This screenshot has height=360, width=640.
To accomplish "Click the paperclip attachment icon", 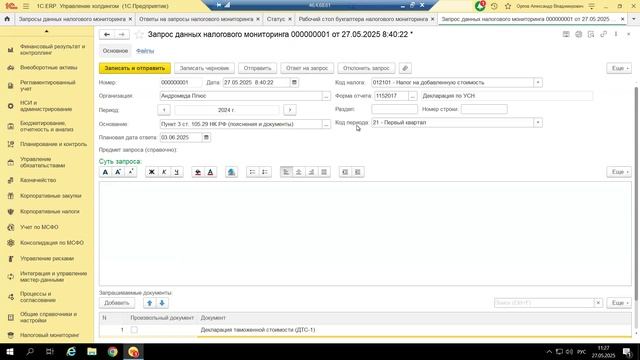I will 405,68.
